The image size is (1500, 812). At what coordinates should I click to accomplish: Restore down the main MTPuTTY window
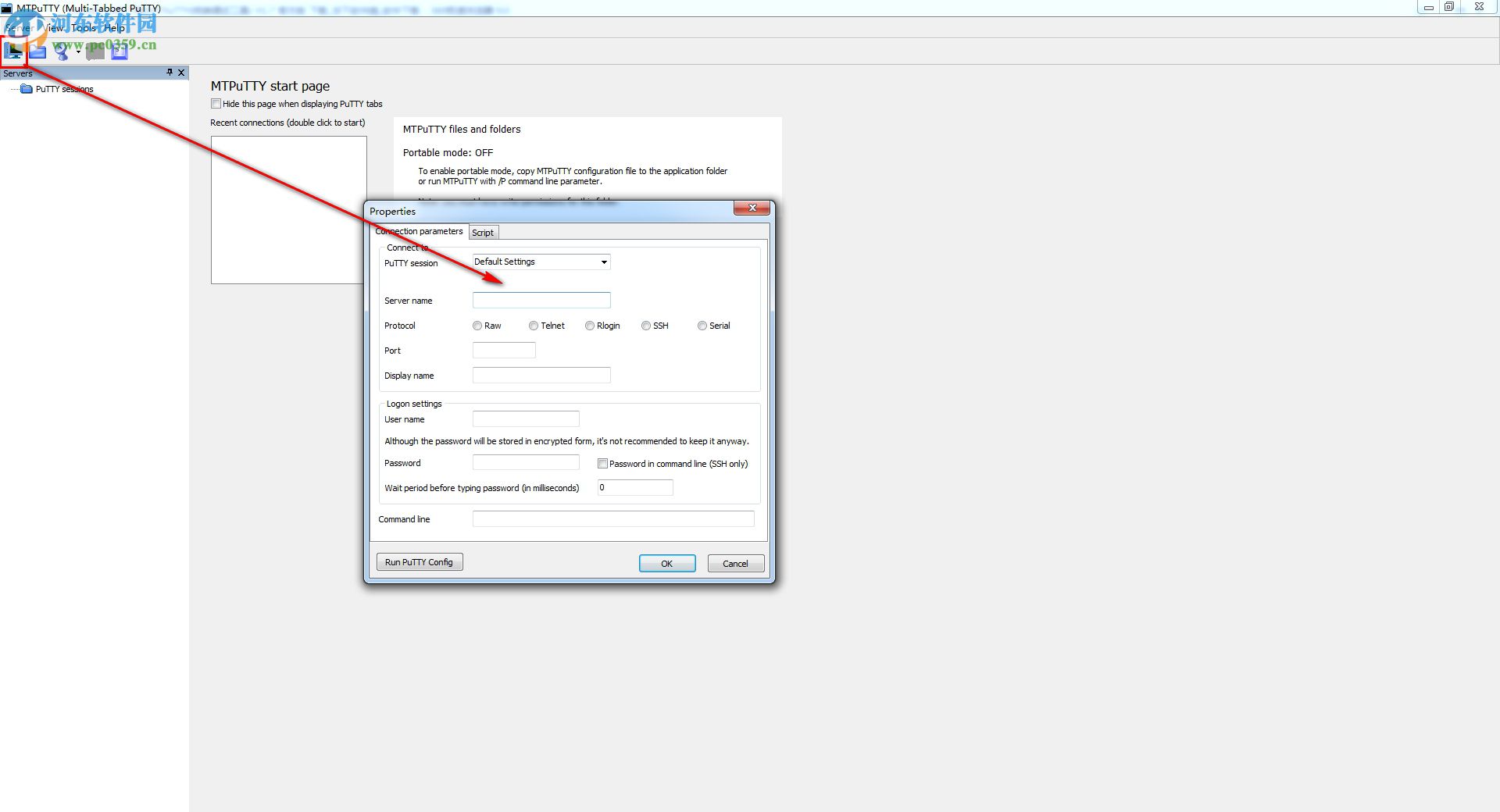click(1449, 7)
